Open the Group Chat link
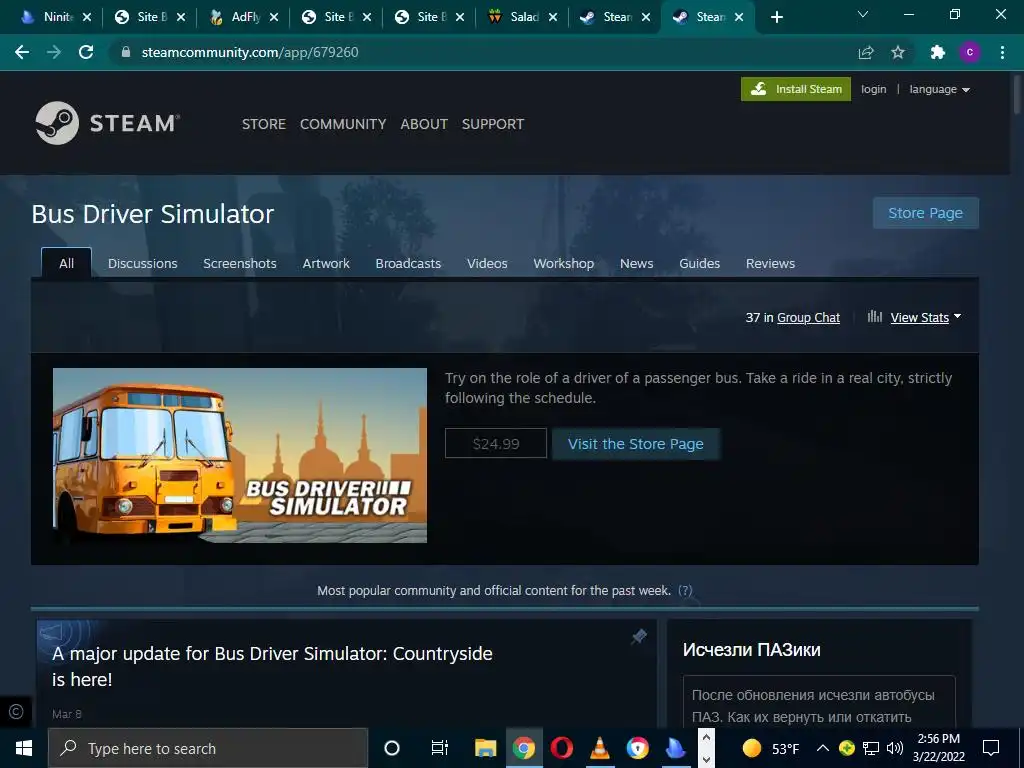 click(x=808, y=317)
